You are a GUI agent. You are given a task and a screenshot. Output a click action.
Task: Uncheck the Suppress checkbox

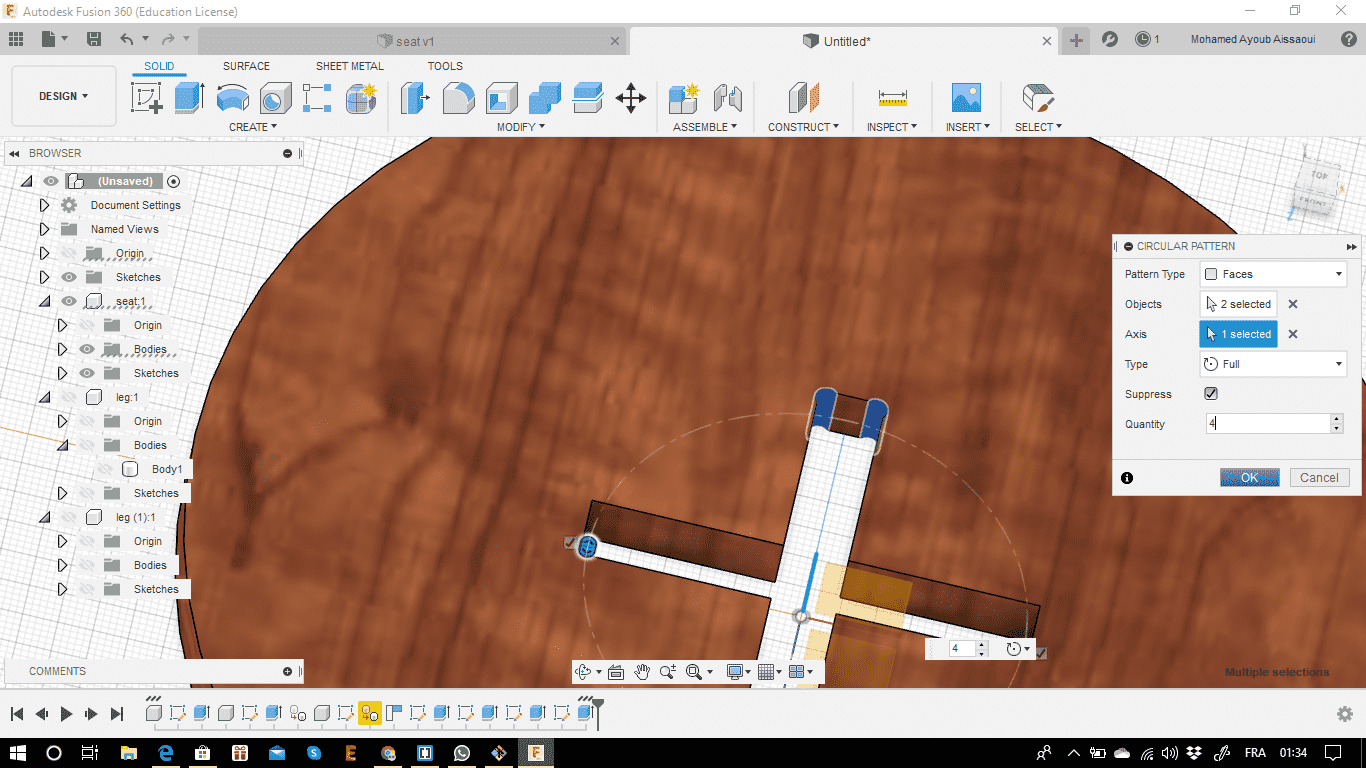[x=1211, y=394]
